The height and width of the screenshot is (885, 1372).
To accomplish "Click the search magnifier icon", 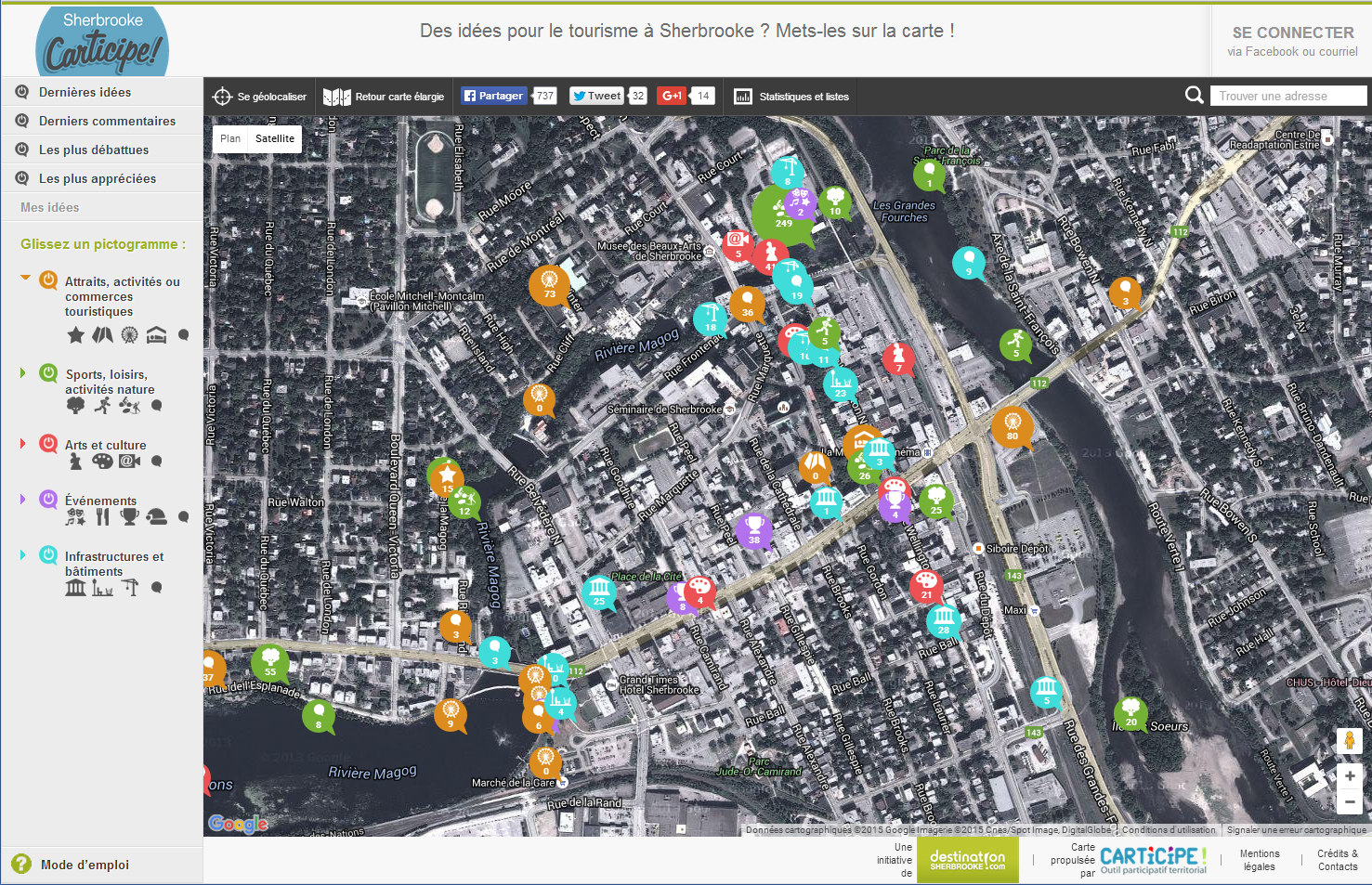I will point(1194,96).
